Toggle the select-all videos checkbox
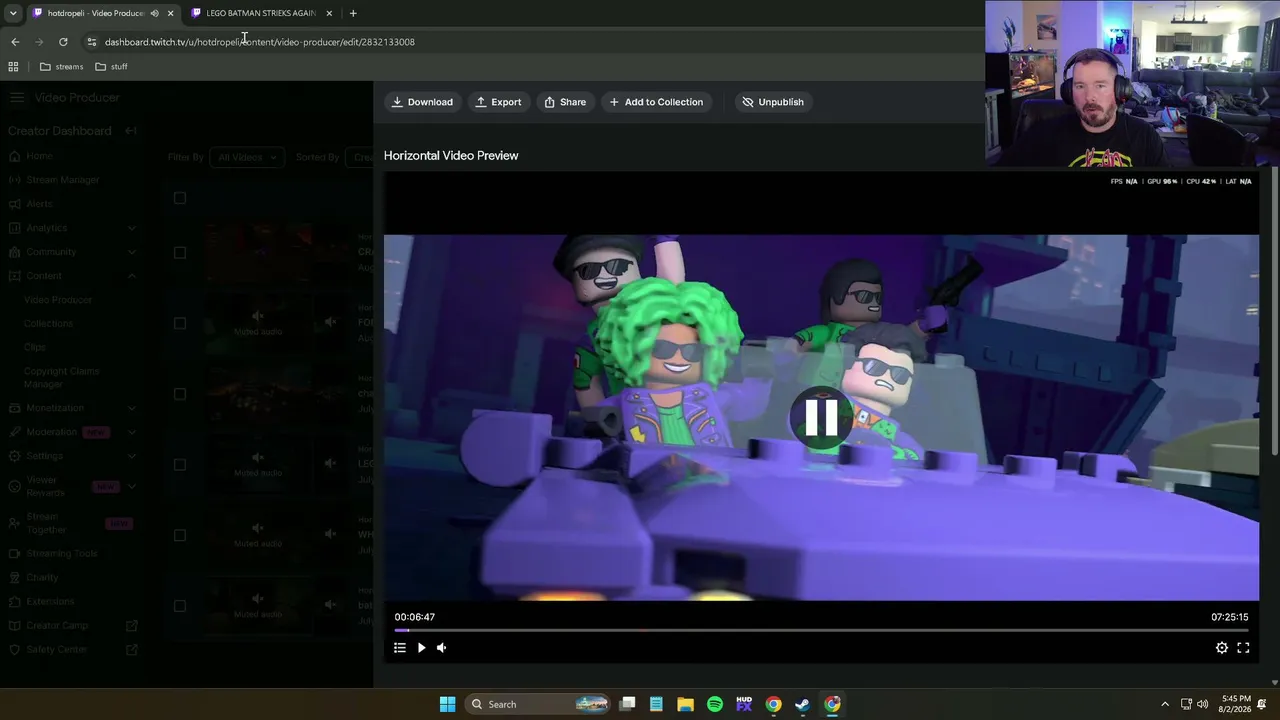Viewport: 1280px width, 720px height. tap(180, 198)
